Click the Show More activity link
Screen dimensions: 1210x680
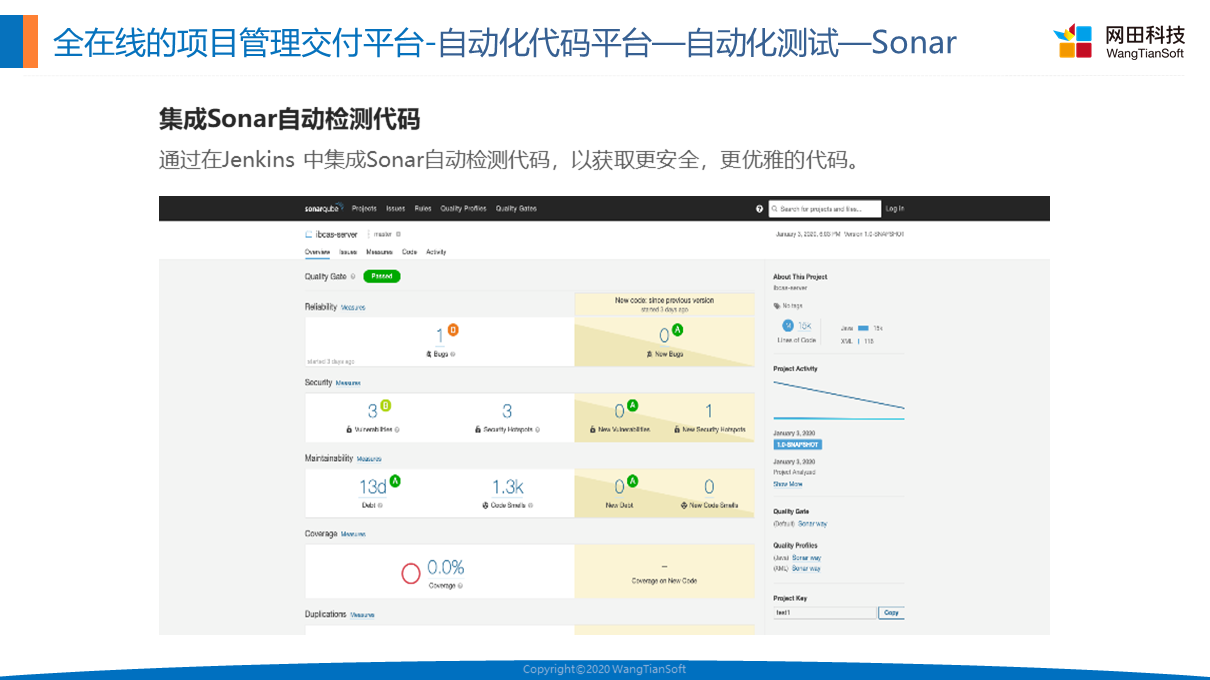point(788,484)
